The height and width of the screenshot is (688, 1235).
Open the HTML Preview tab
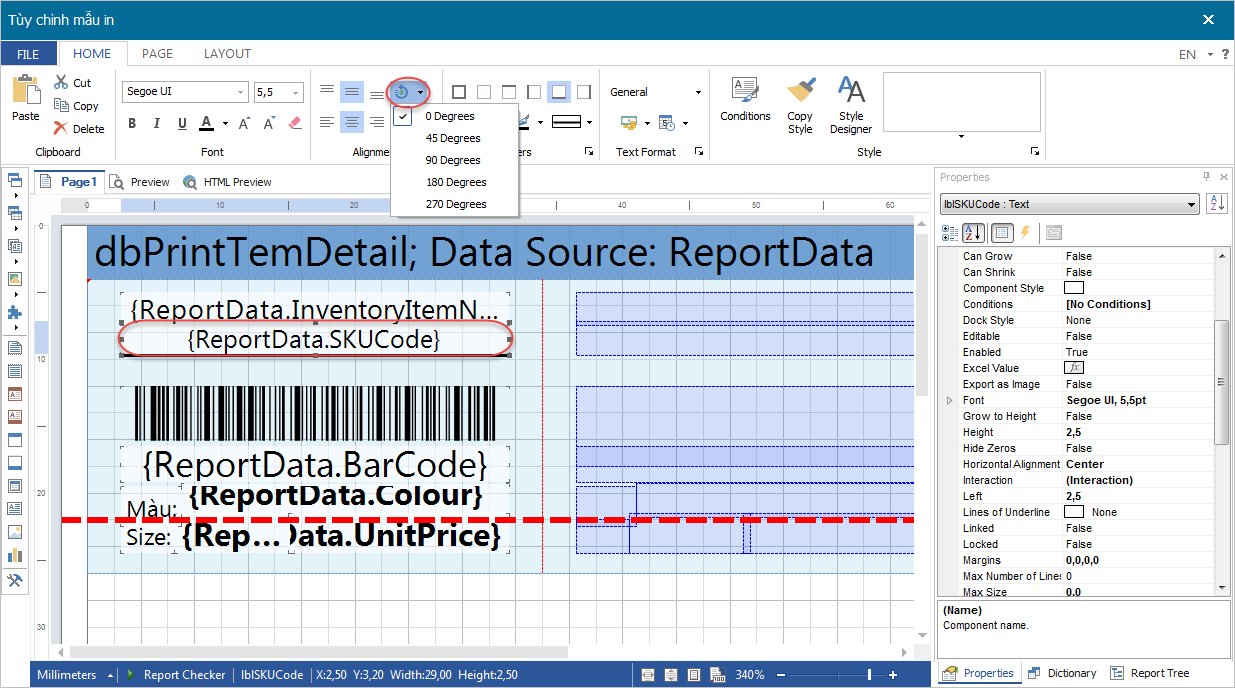228,182
